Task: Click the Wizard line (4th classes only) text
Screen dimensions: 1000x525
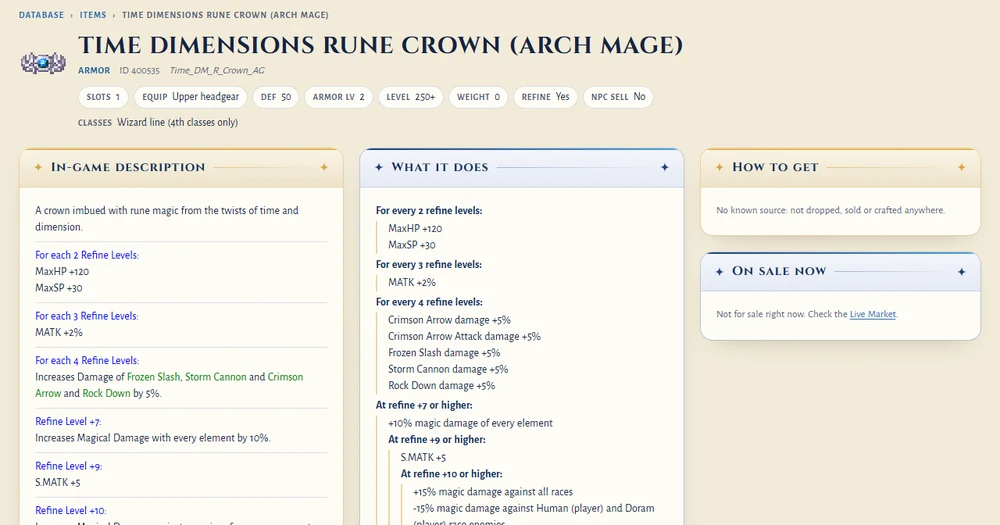Action: 177,122
